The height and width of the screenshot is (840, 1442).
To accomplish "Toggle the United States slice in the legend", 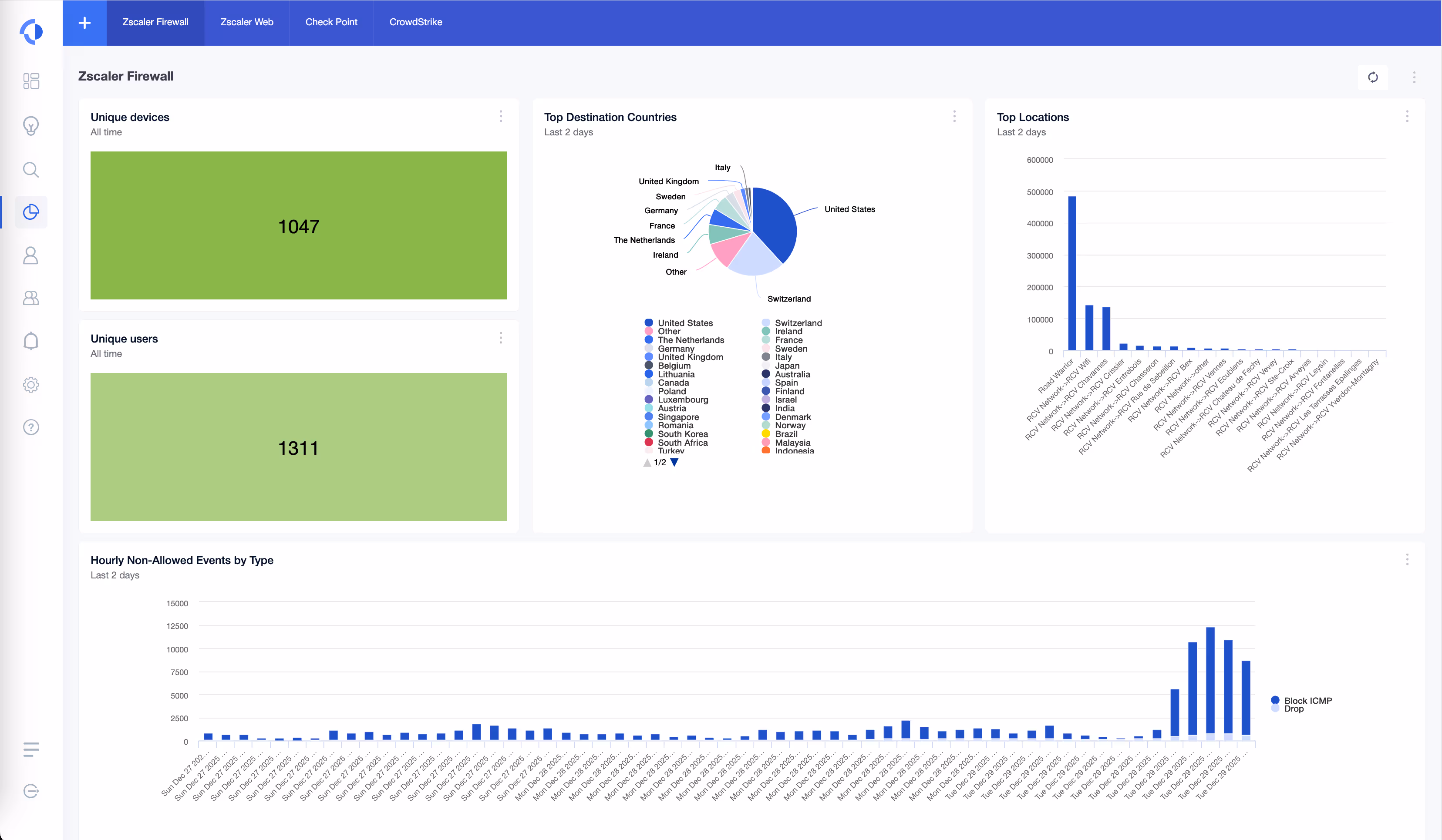I will (x=685, y=323).
